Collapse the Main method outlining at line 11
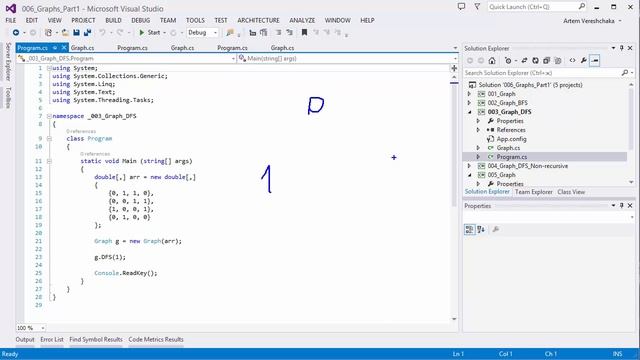Image resolution: width=640 pixels, height=360 pixels. (x=49, y=161)
